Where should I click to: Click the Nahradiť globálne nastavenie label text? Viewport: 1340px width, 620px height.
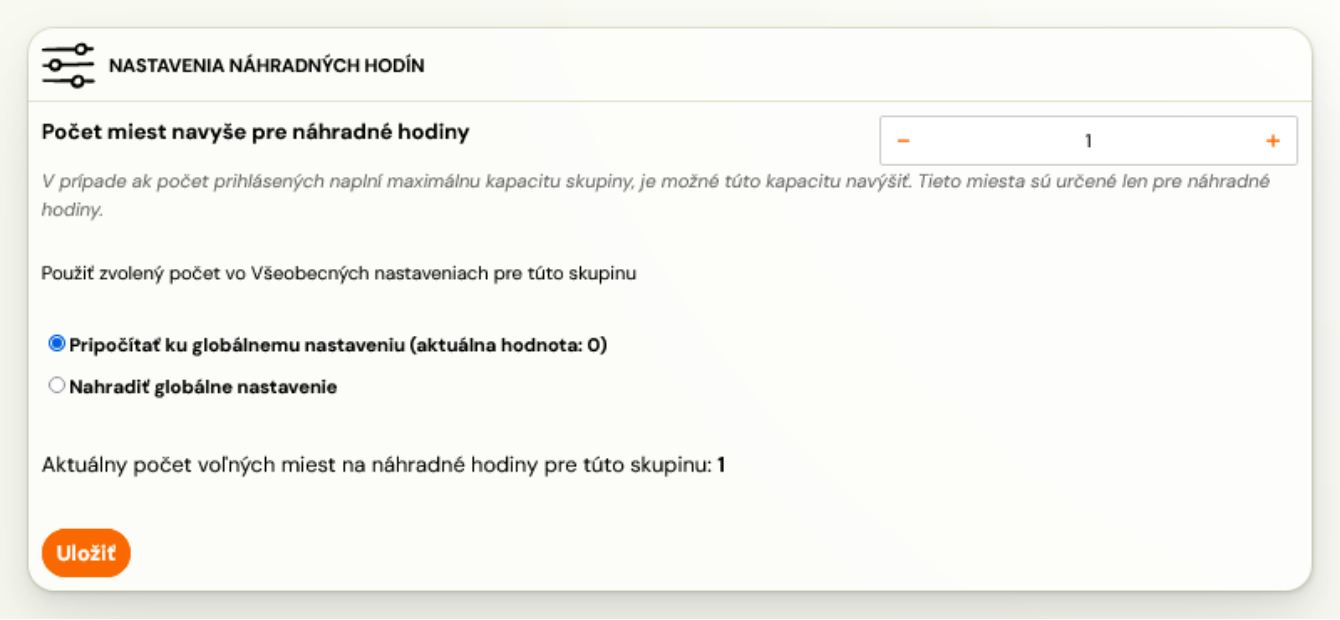click(x=203, y=387)
